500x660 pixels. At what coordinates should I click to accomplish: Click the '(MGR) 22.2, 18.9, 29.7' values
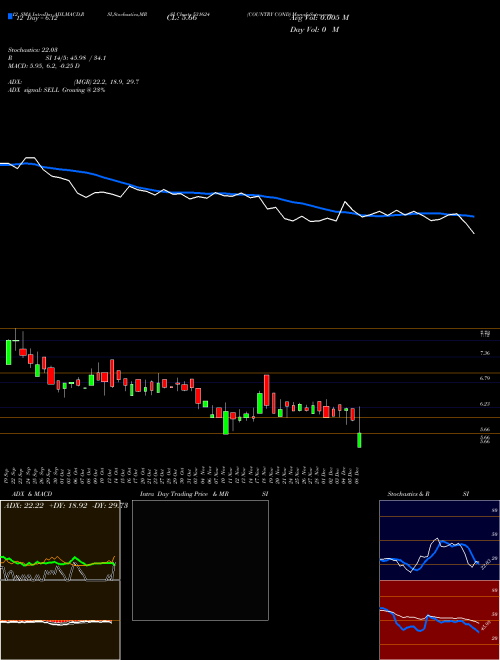[x=106, y=82]
